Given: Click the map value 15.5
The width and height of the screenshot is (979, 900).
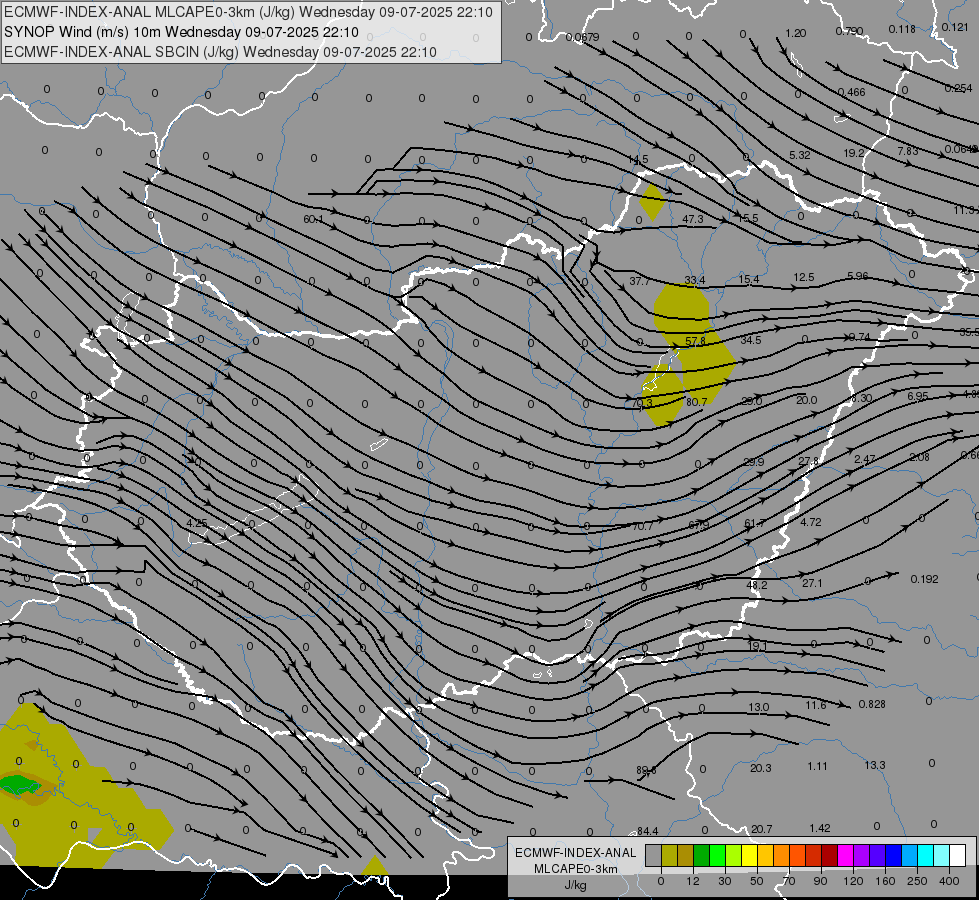Looking at the screenshot, I should (748, 218).
